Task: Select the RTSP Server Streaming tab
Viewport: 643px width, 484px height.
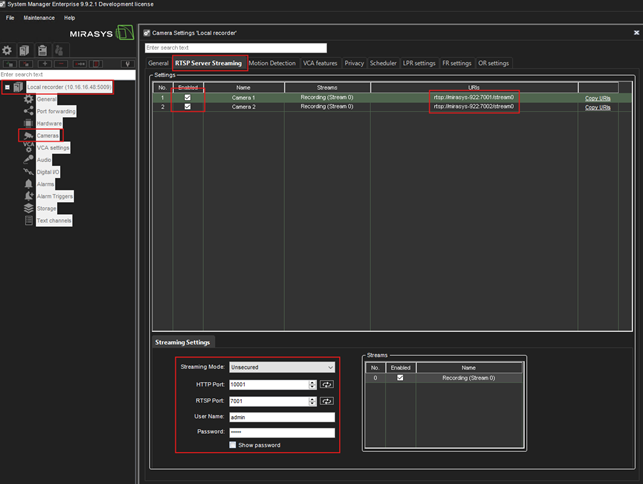Action: point(209,63)
